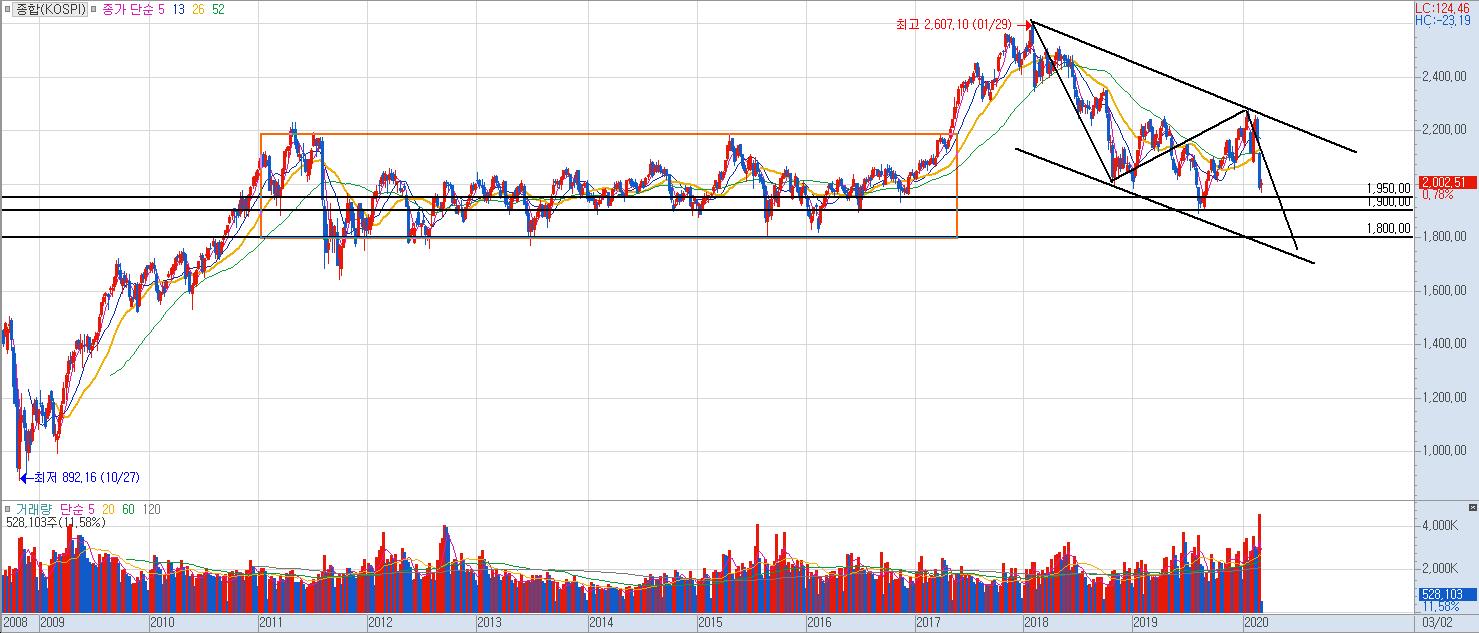1479x633 pixels.
Task: Select the 60-period volume moving average
Action: (x=129, y=510)
